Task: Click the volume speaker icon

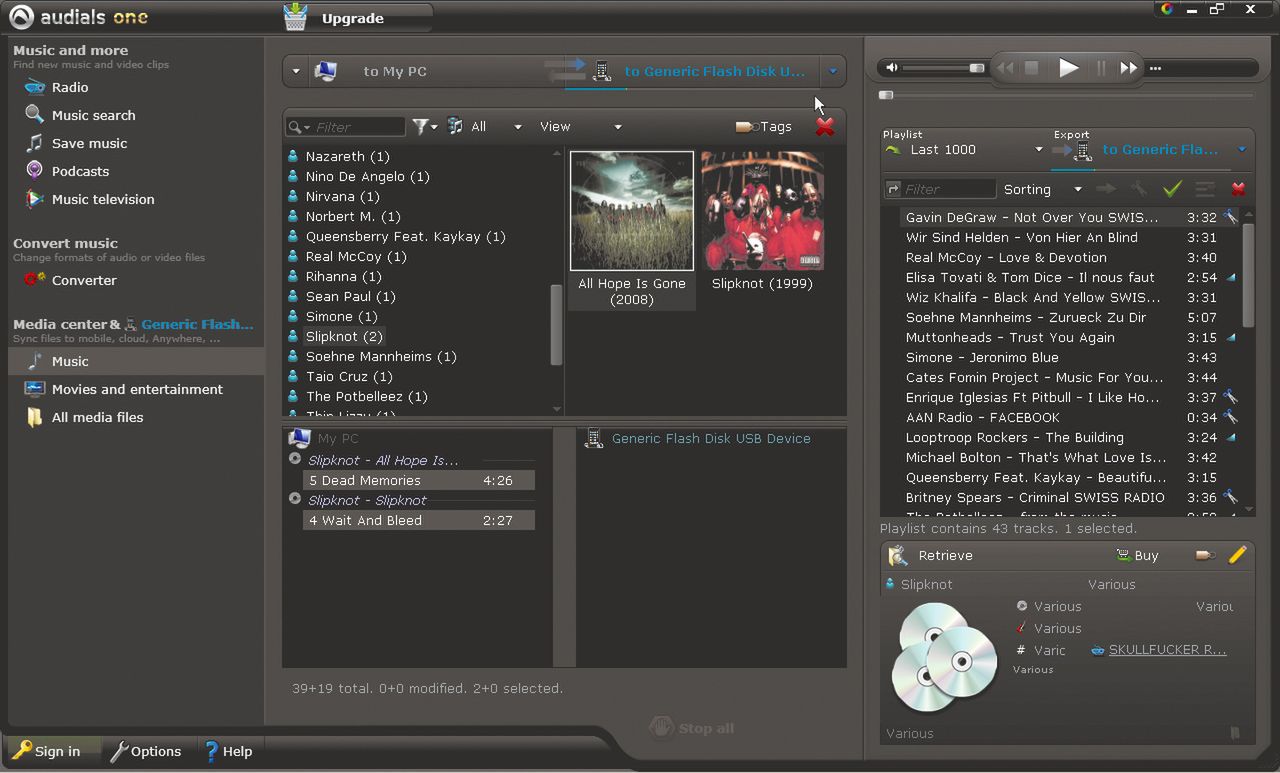Action: (892, 68)
